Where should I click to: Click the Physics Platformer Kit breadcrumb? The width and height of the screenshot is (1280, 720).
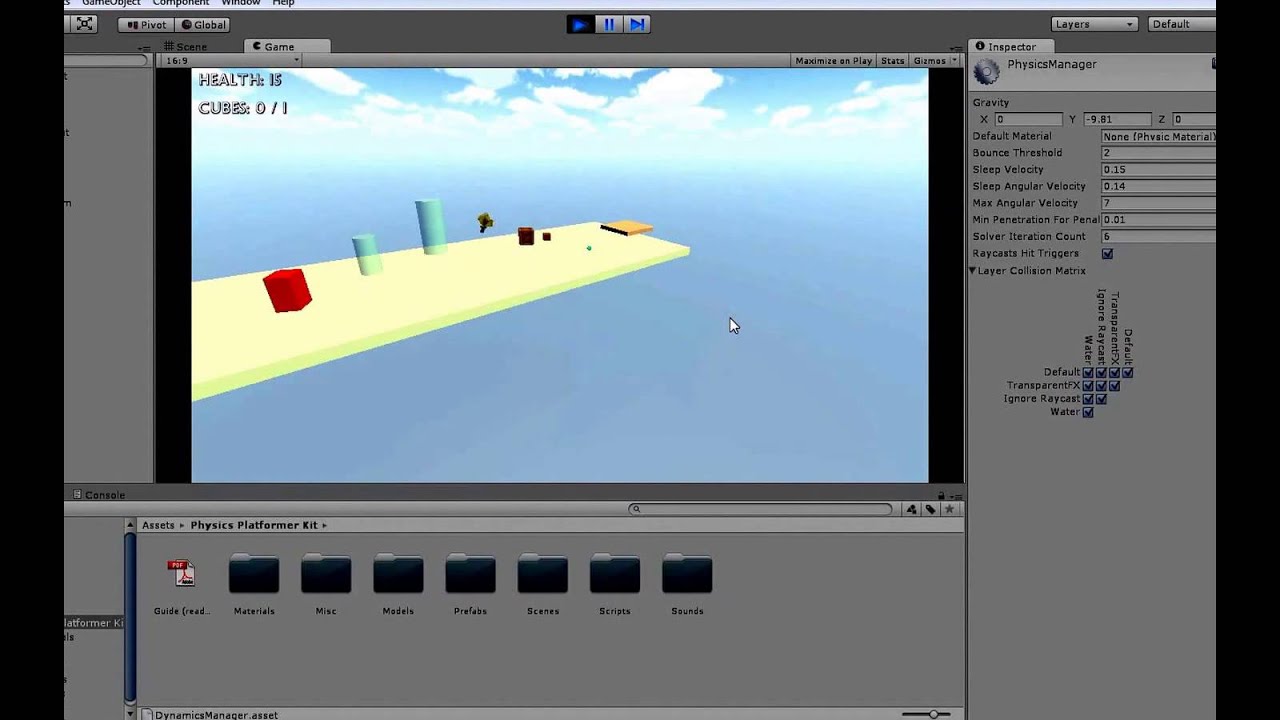[x=254, y=525]
